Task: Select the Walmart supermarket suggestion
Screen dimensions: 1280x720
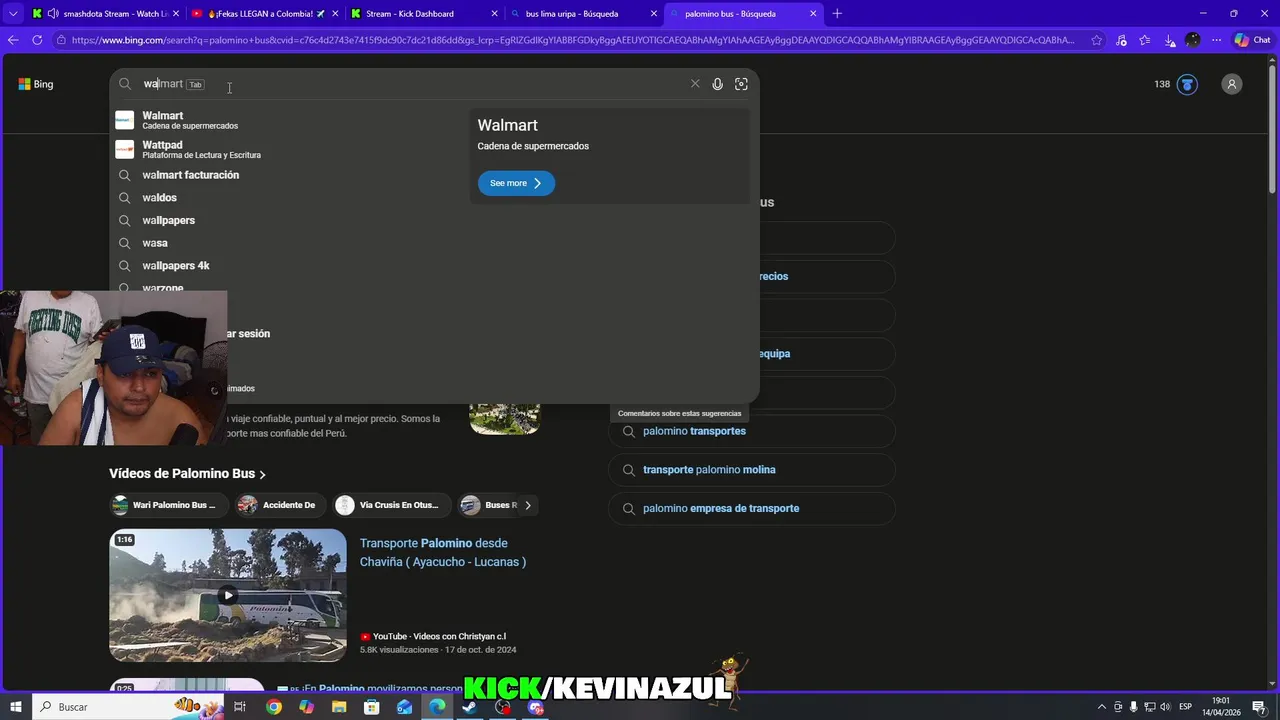Action: 290,120
